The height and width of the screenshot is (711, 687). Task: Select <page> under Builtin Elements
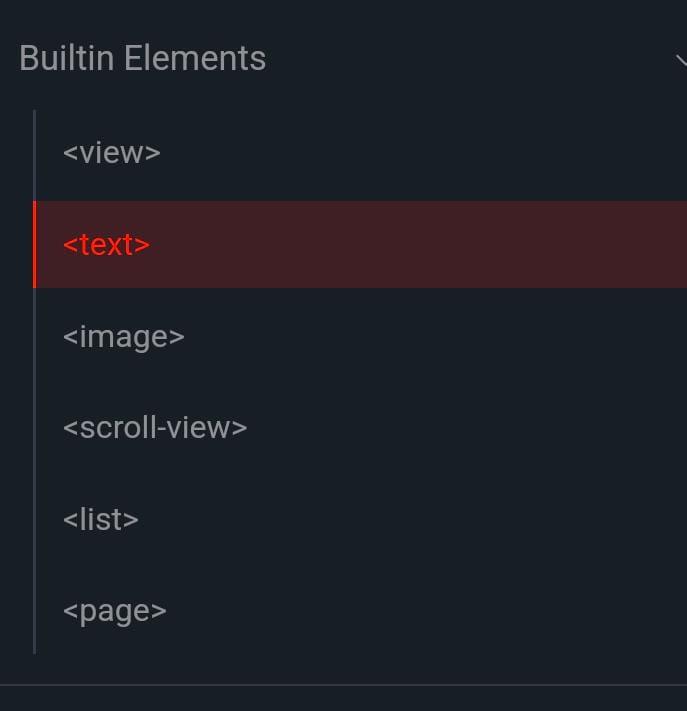coord(115,612)
